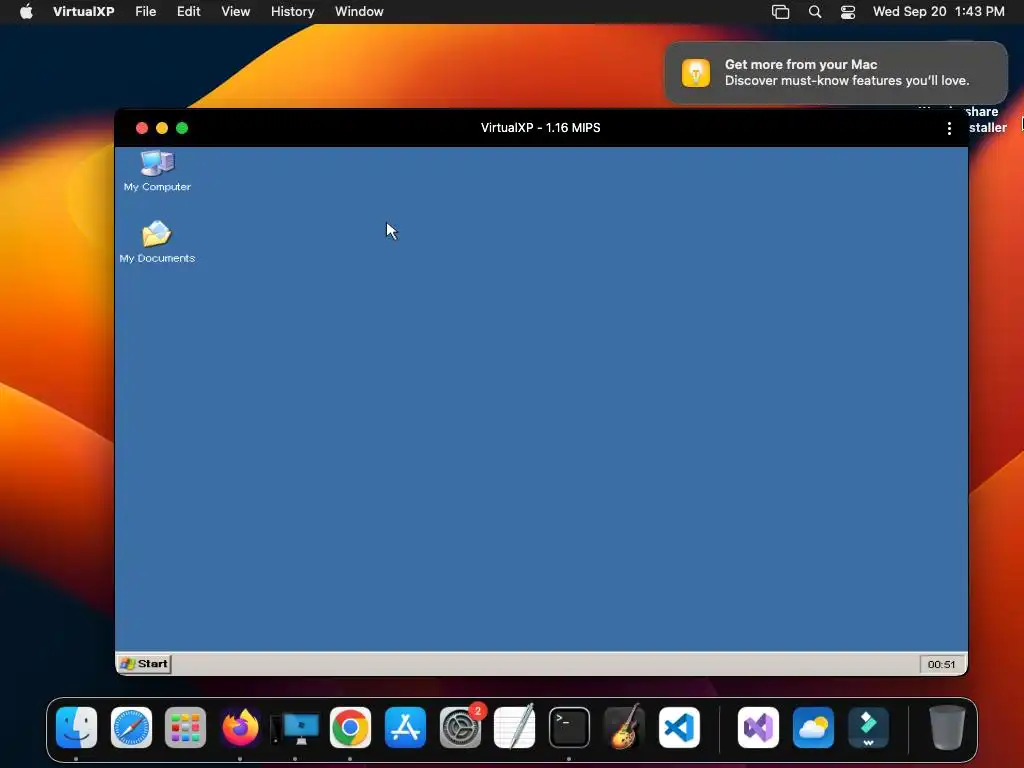Launch Firefox from the Dock
This screenshot has width=1024, height=768.
(240, 728)
